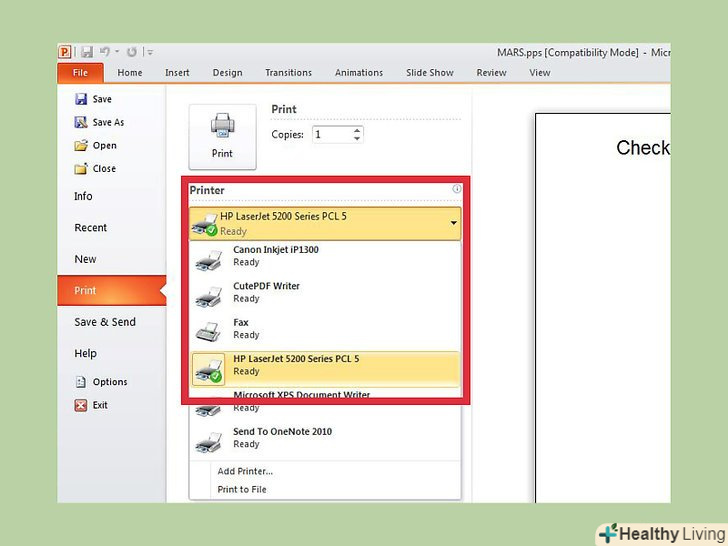Select New in the backstage menu

[85, 259]
